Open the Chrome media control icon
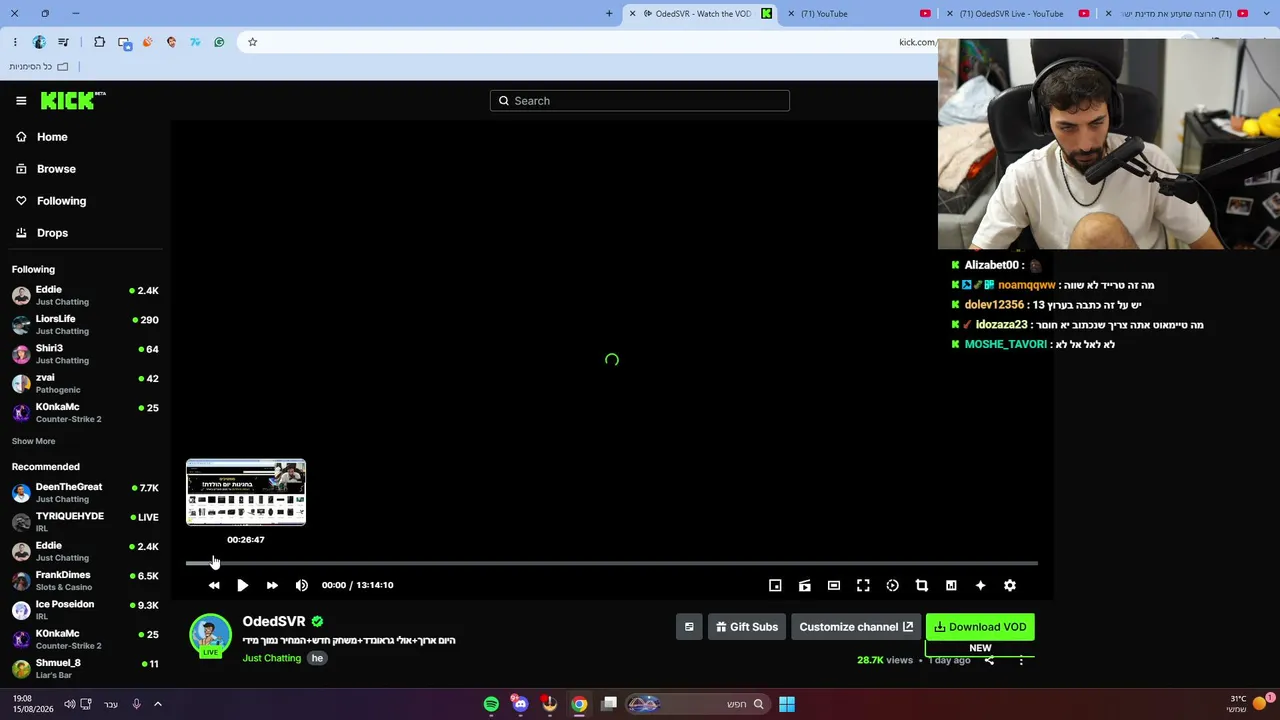 (64, 42)
